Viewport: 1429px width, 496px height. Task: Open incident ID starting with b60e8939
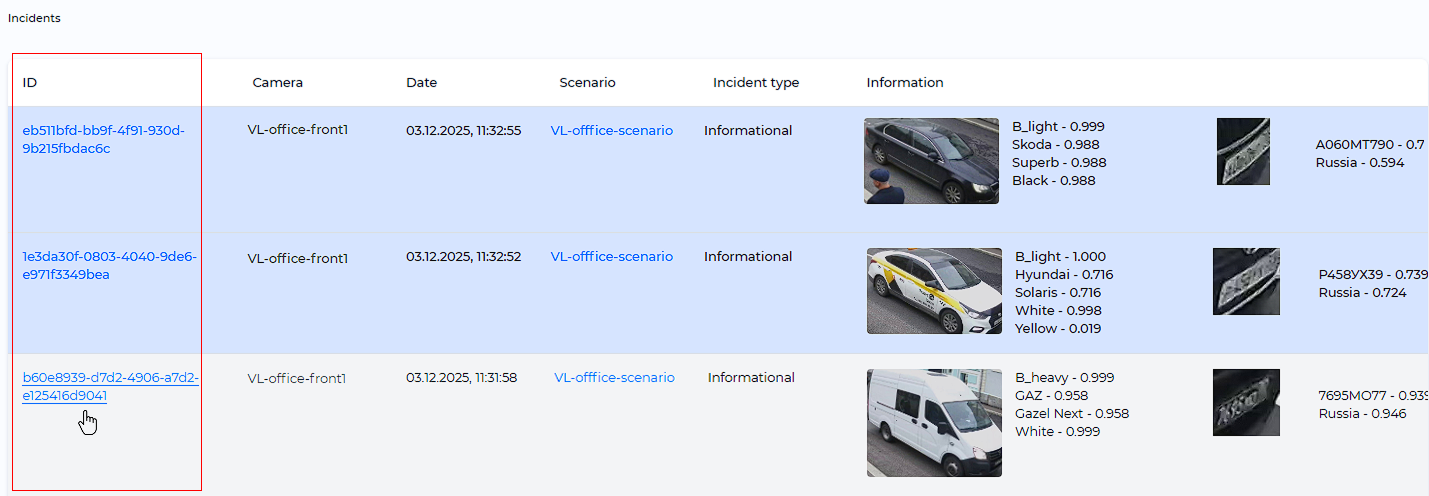(x=111, y=386)
